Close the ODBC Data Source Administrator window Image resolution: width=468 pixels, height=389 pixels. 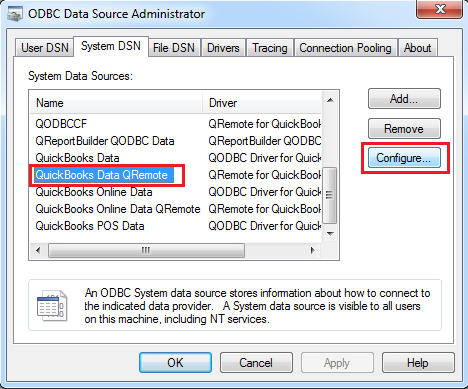pyautogui.click(x=439, y=9)
